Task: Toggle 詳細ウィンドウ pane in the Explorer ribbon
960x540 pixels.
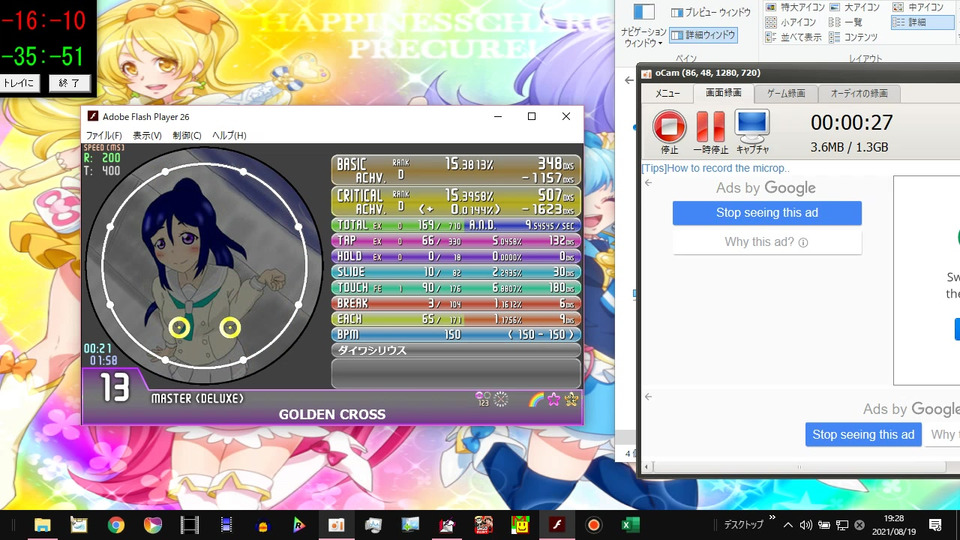Action: (x=703, y=35)
